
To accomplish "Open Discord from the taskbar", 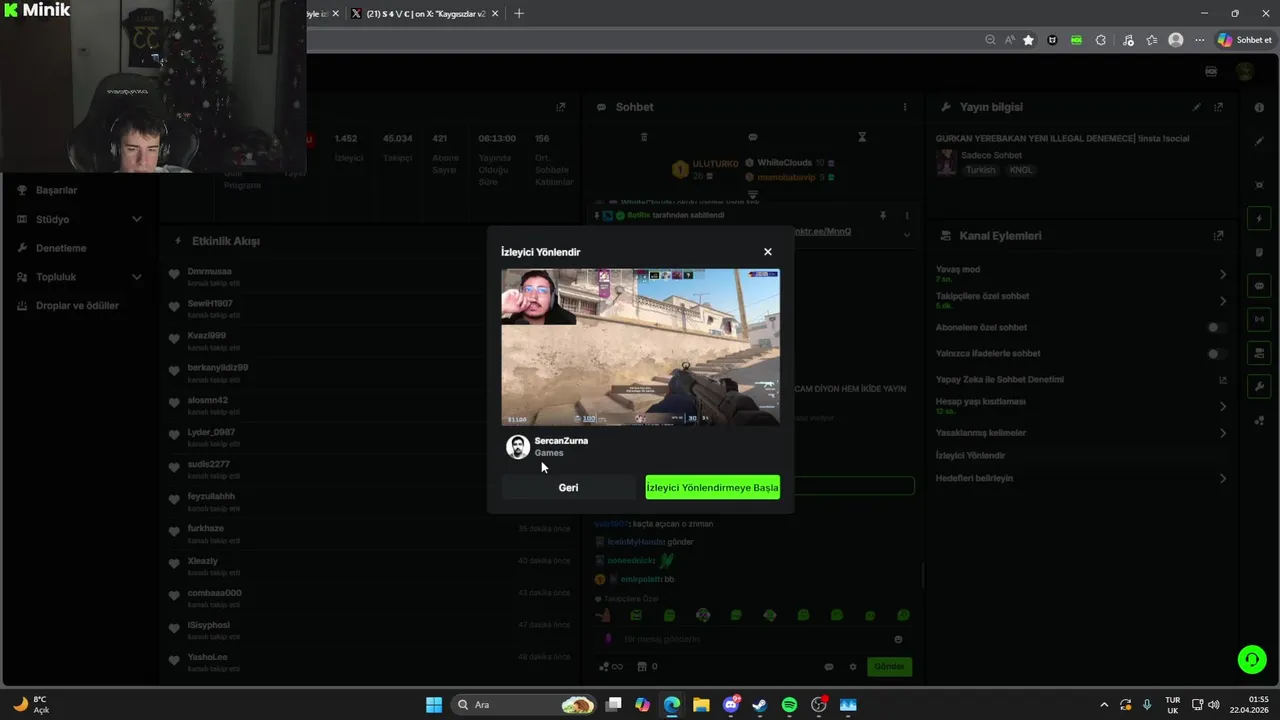I will point(731,705).
